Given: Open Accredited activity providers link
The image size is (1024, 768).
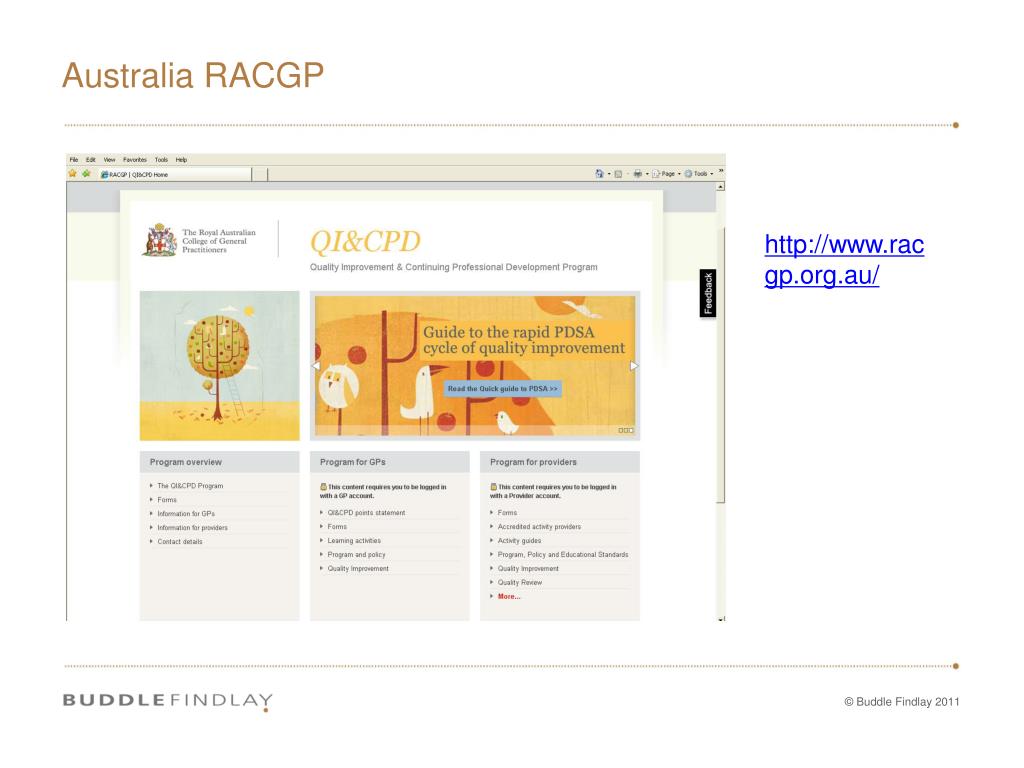Looking at the screenshot, I should coord(539,526).
